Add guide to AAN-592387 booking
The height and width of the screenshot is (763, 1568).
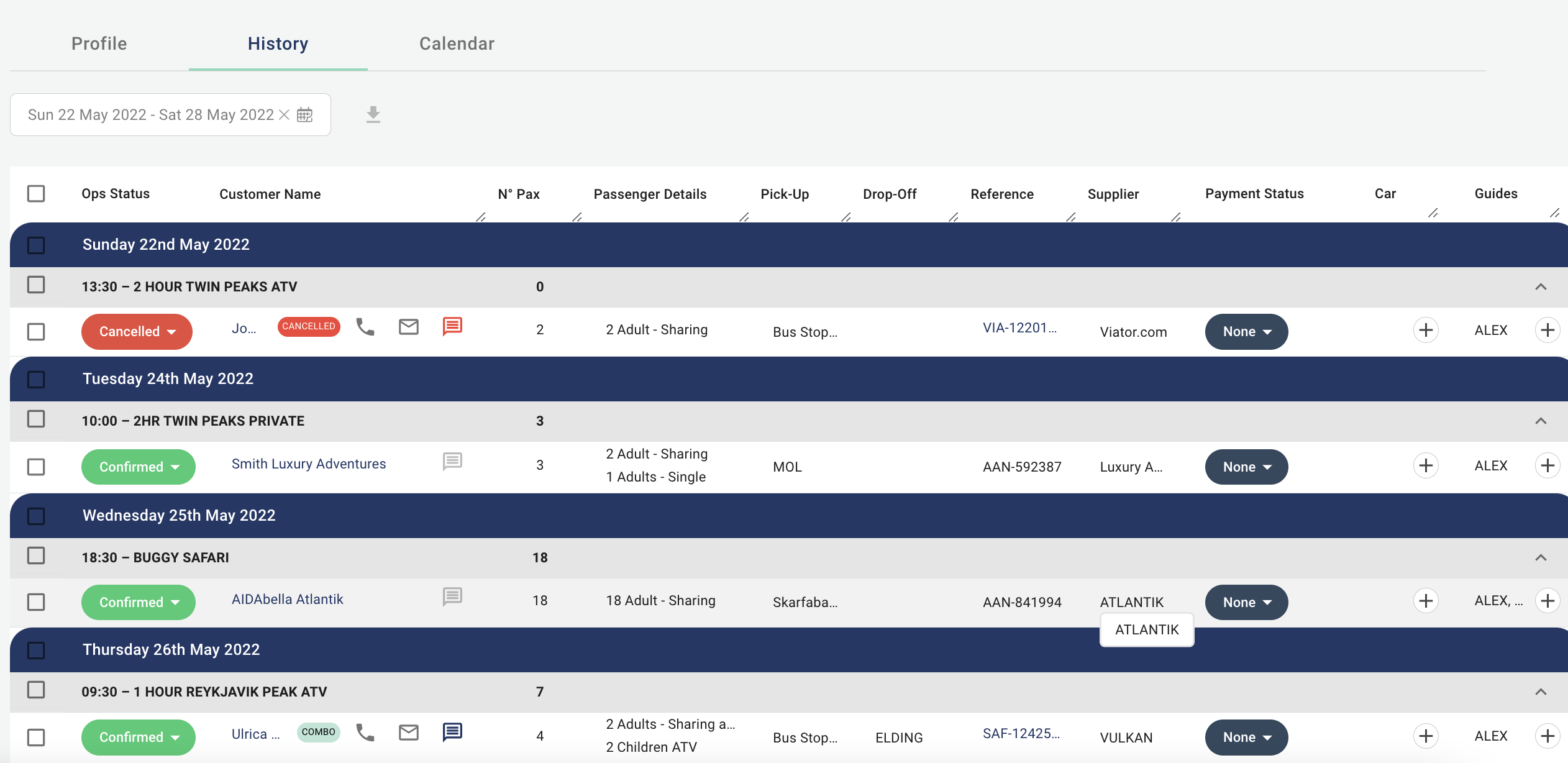click(1547, 465)
